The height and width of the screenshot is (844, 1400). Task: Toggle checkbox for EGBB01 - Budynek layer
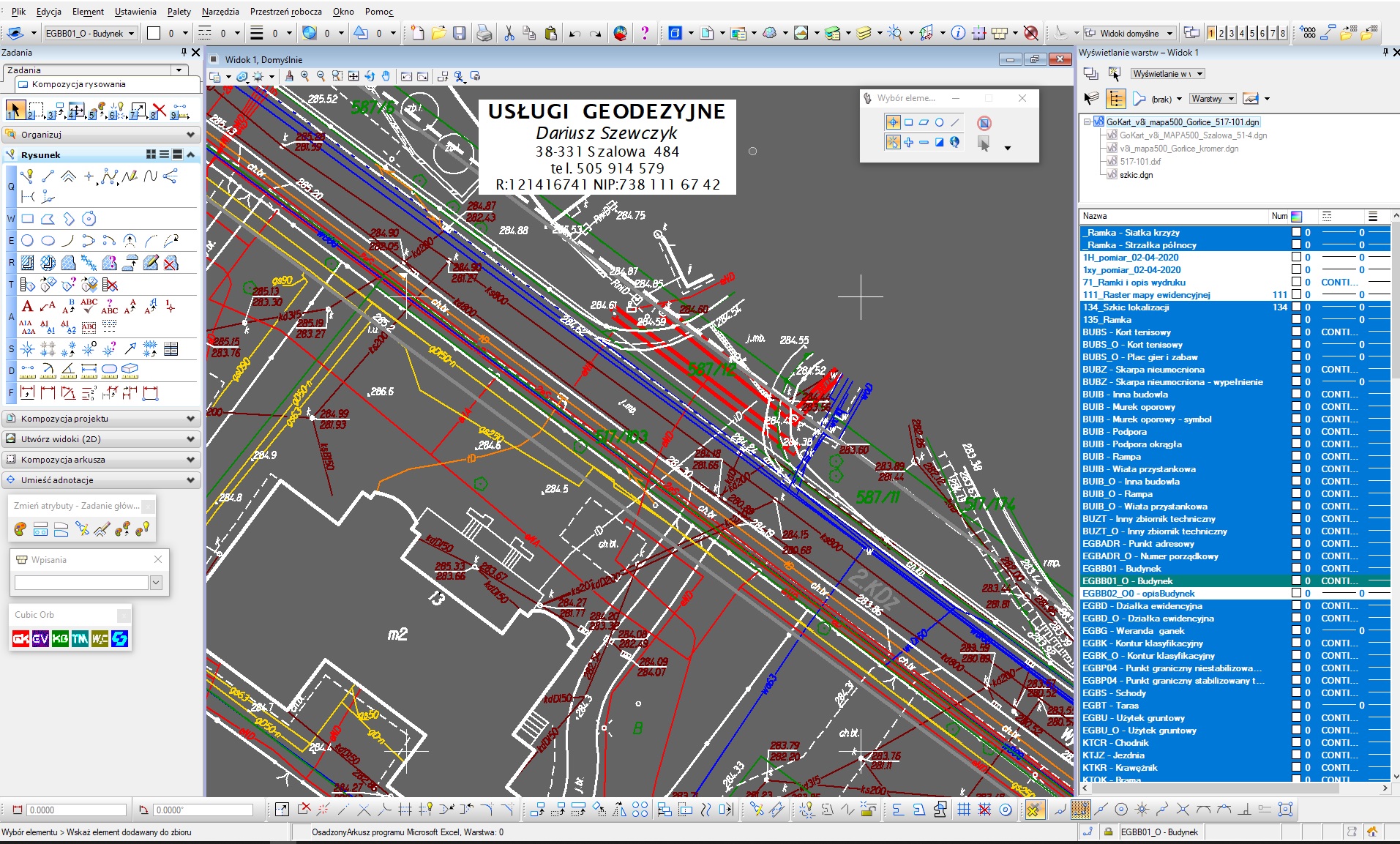(1296, 568)
